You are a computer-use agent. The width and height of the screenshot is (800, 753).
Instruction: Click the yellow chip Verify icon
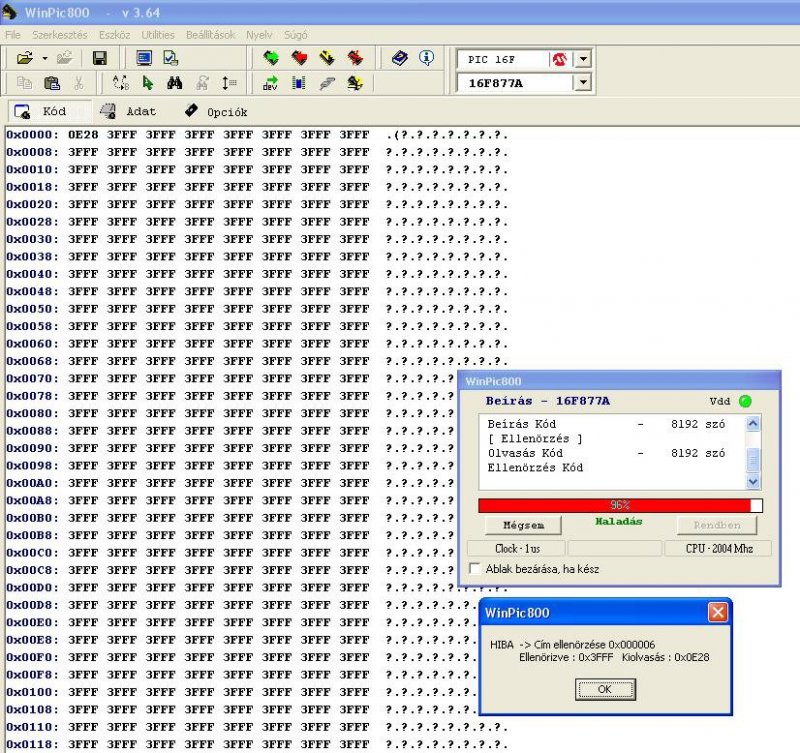pyautogui.click(x=327, y=58)
